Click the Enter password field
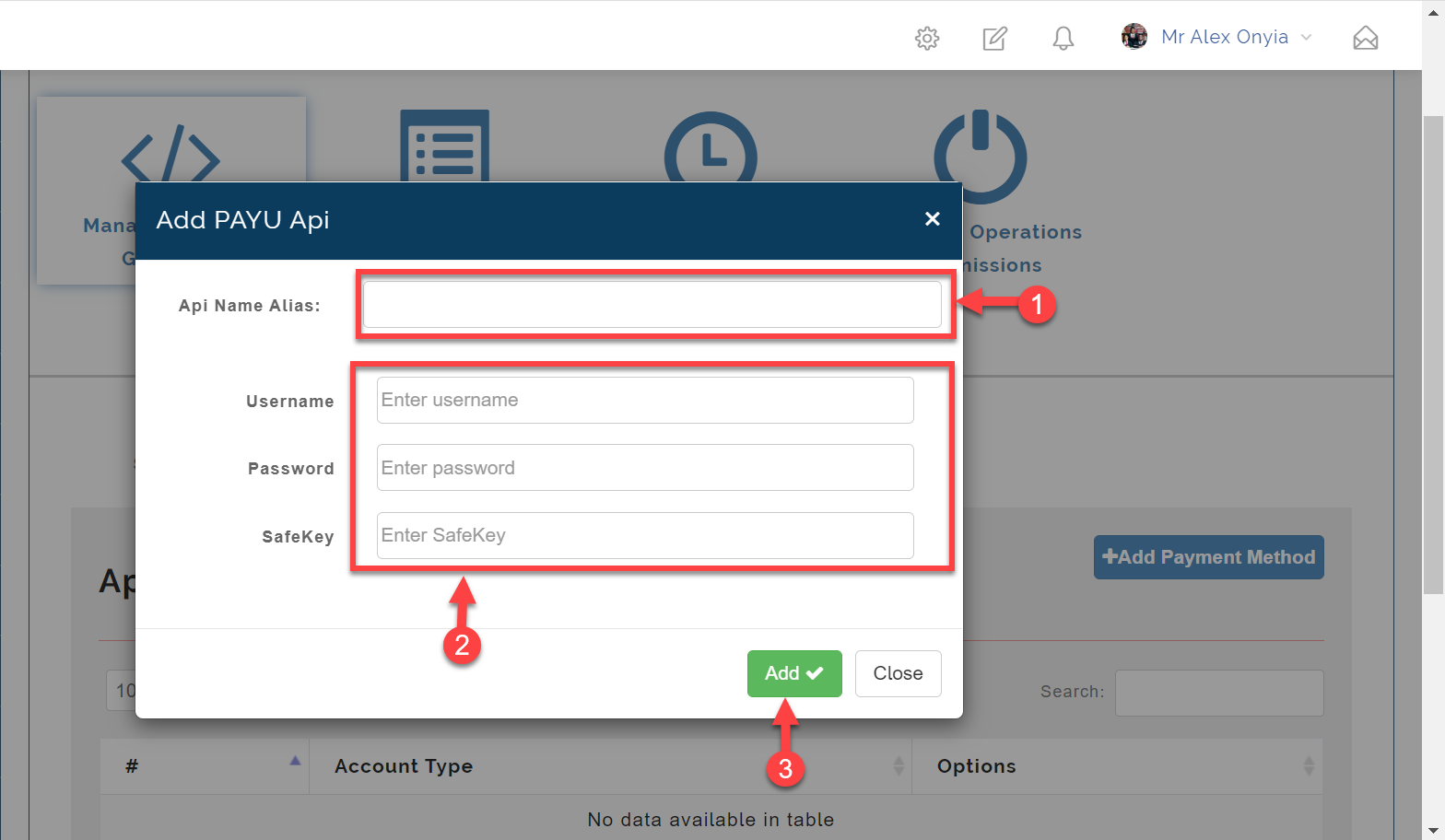This screenshot has width=1445, height=840. (645, 468)
